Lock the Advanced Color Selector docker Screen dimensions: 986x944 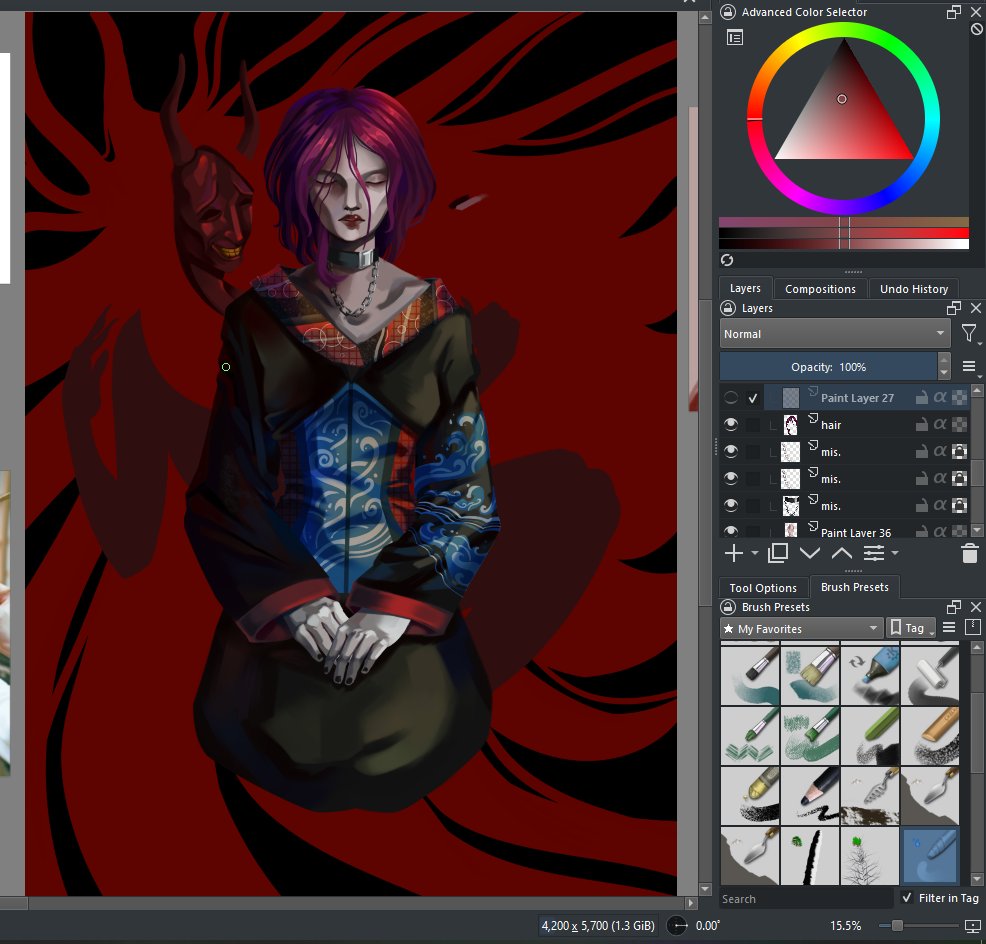coord(728,12)
